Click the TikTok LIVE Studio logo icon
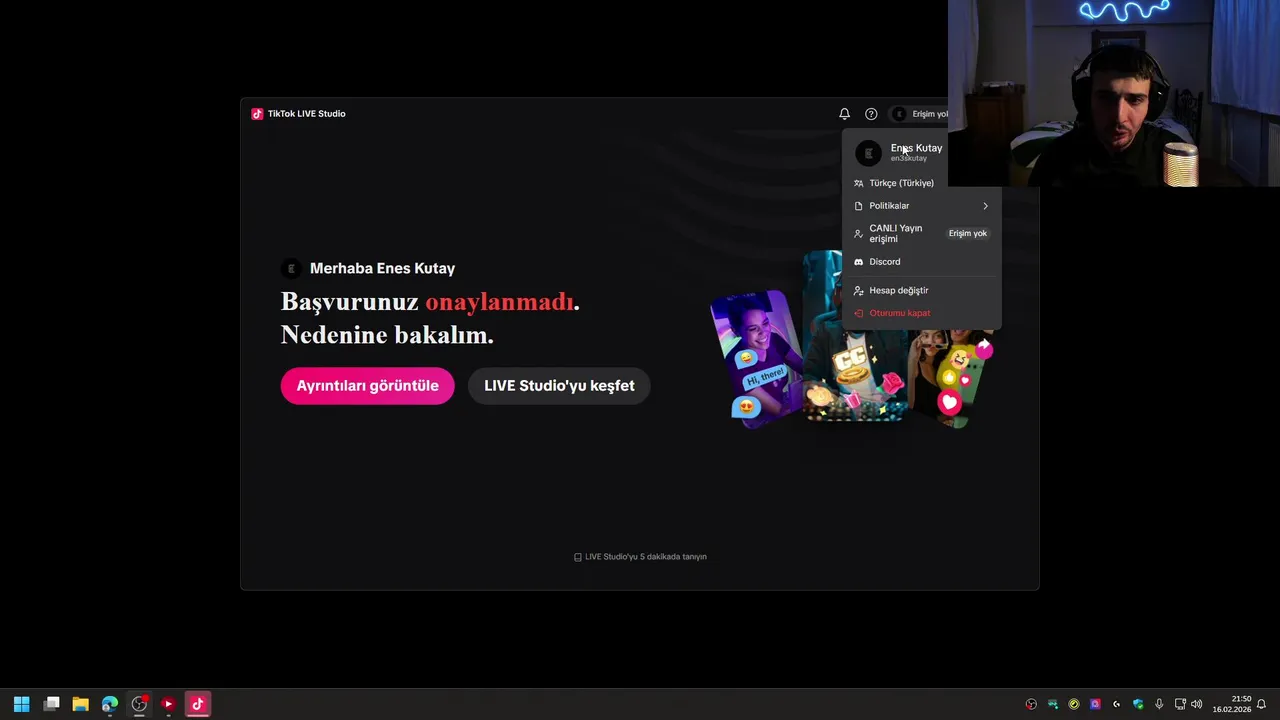 [257, 114]
